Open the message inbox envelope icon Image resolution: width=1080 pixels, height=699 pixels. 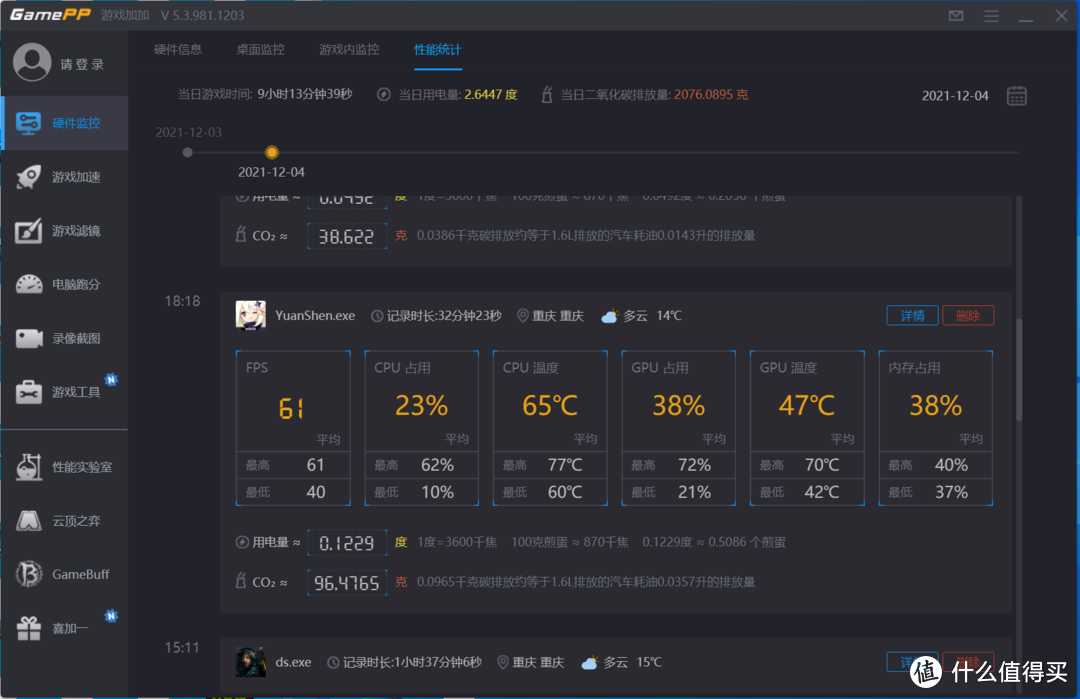pos(955,15)
